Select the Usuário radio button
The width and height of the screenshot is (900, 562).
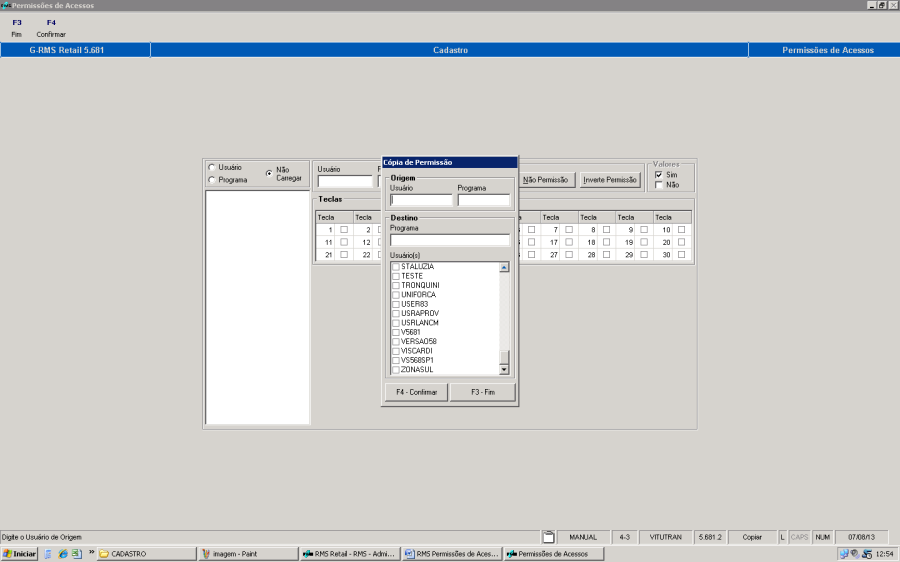pyautogui.click(x=212, y=167)
